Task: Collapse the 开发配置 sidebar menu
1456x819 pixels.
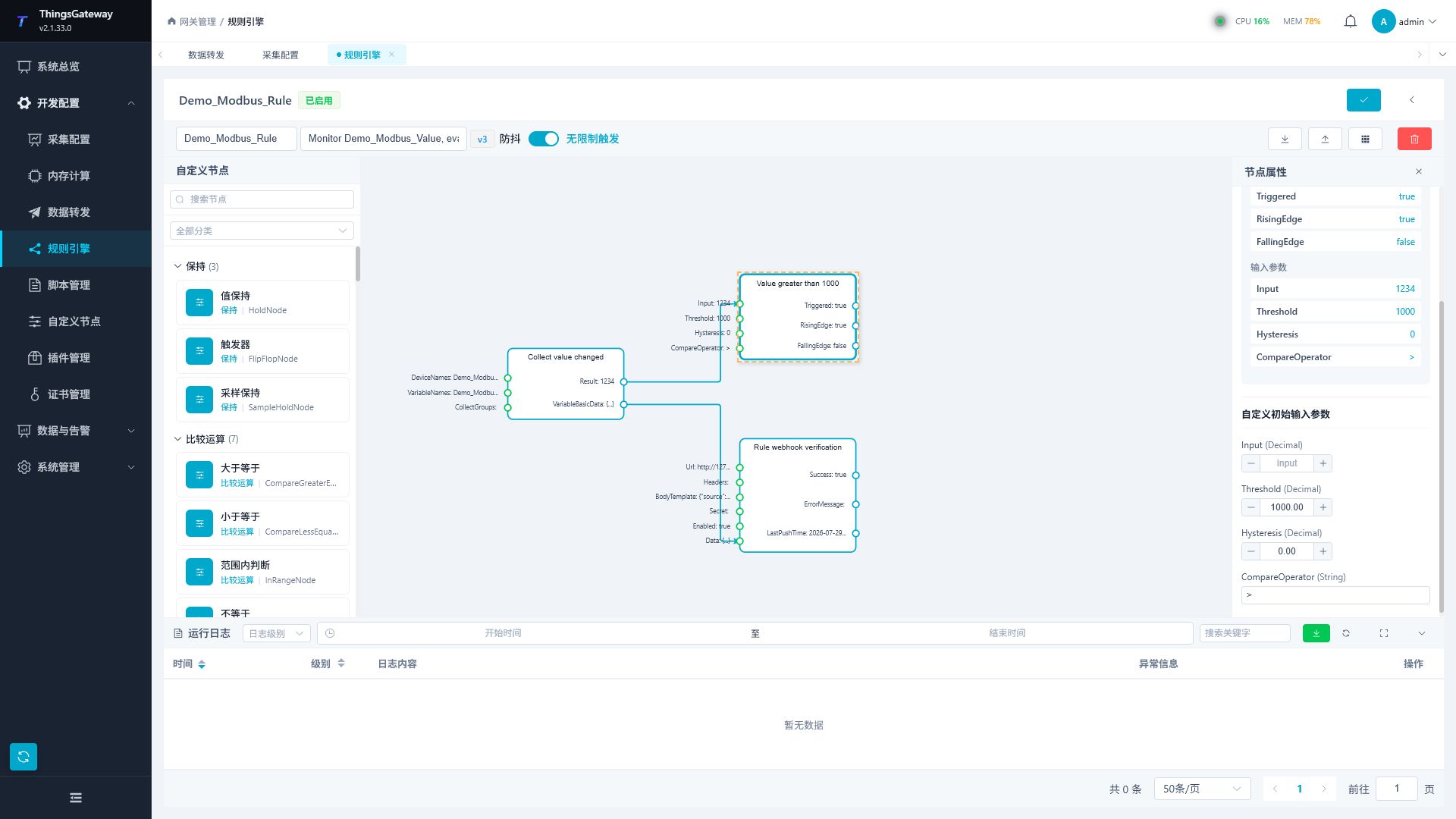Action: coord(76,103)
